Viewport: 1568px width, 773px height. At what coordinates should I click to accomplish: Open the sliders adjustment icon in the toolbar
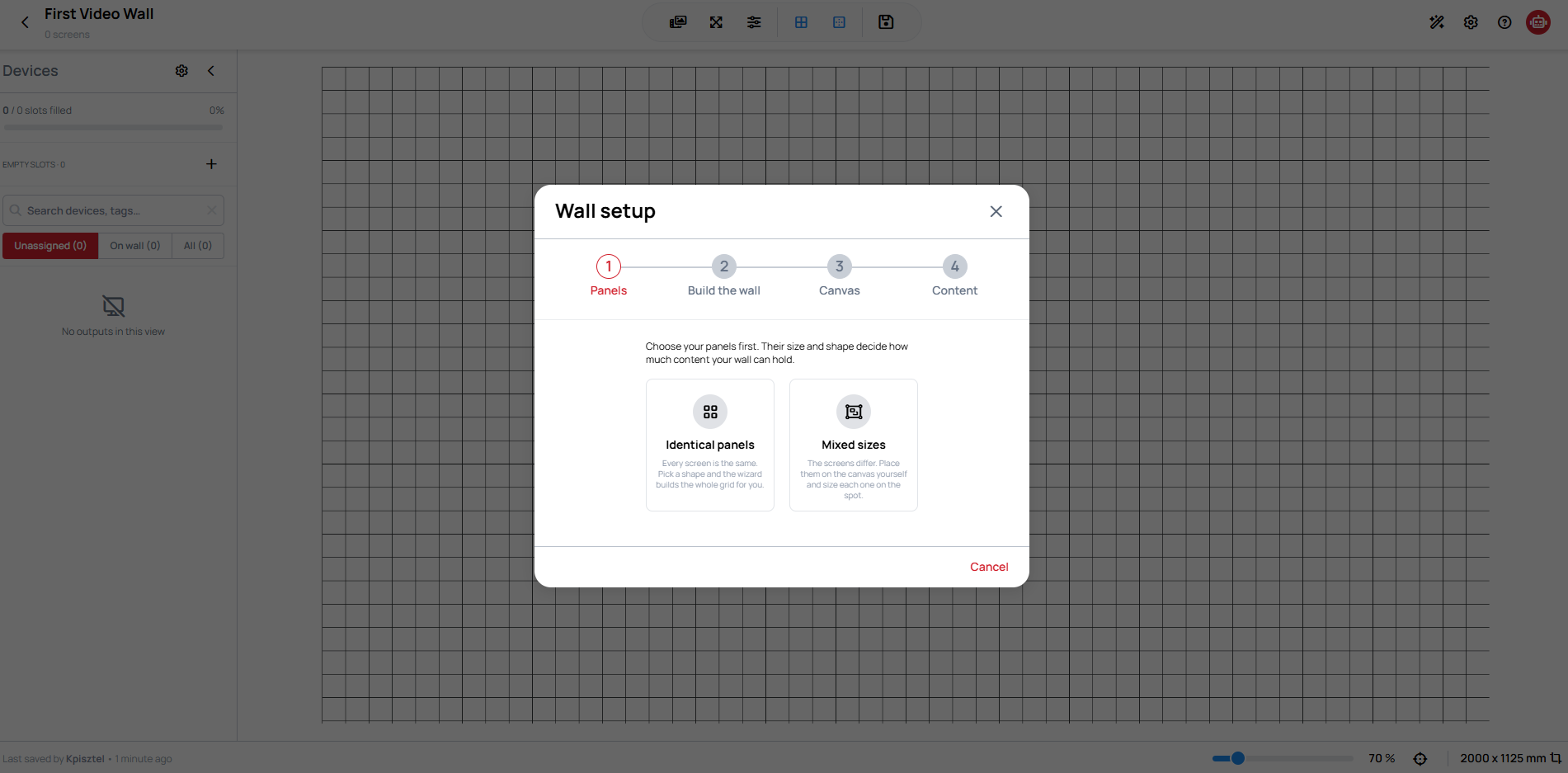[754, 22]
